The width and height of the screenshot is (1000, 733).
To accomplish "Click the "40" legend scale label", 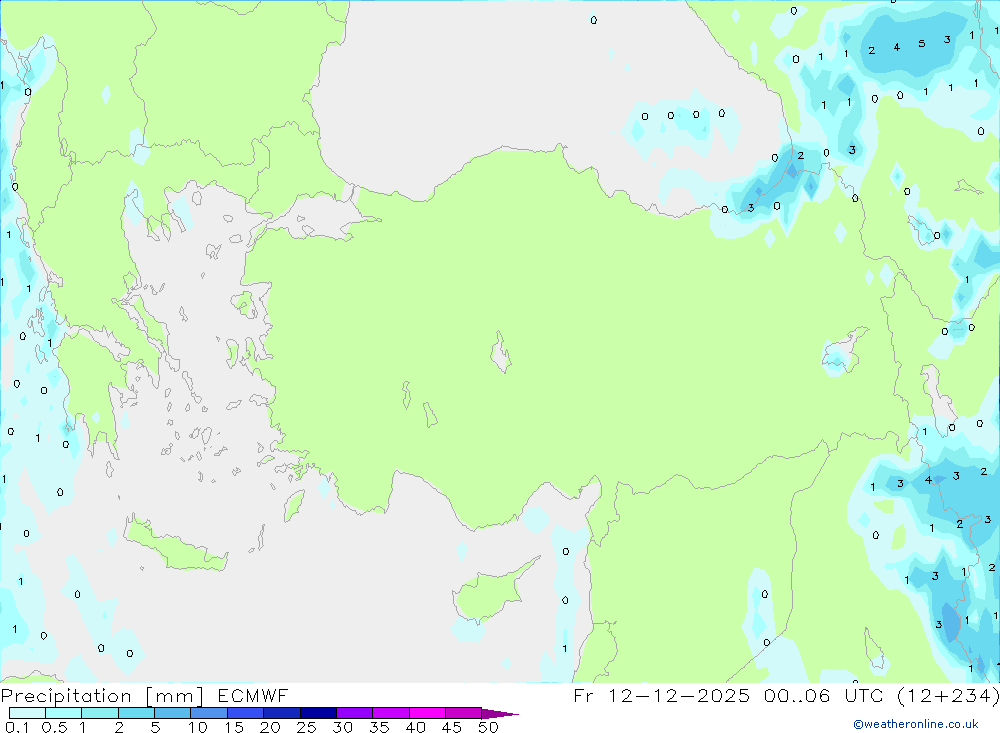I will click(x=416, y=727).
